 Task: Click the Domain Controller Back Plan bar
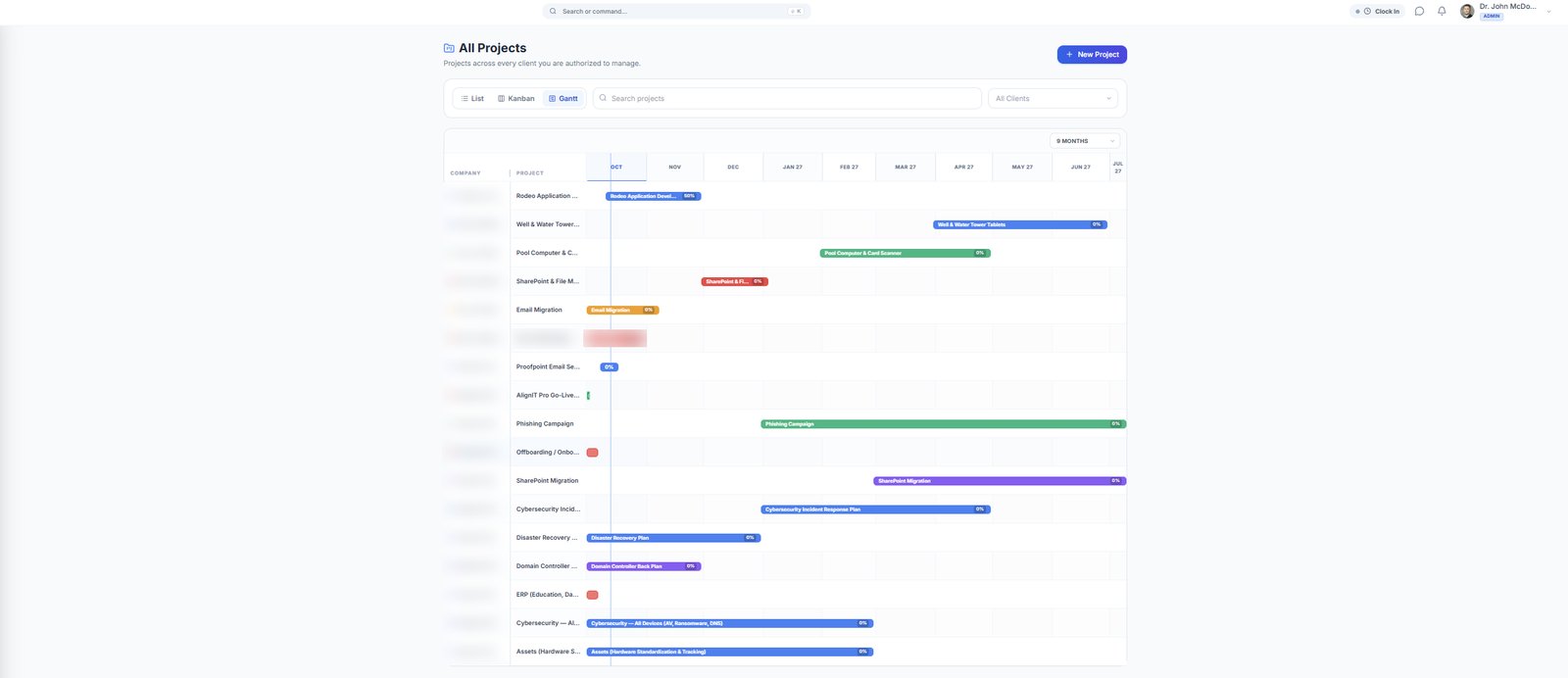pyautogui.click(x=644, y=566)
